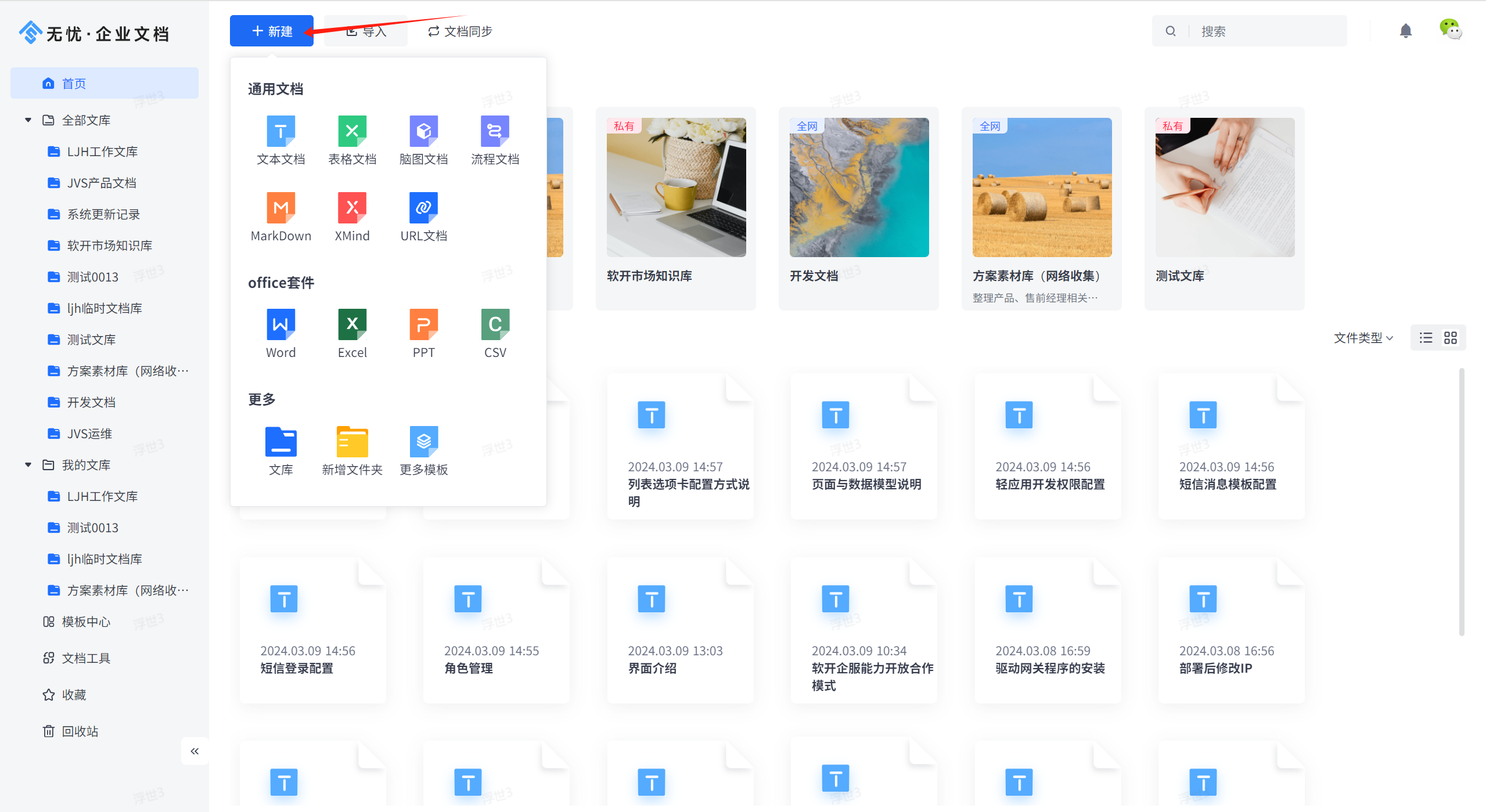Collapse the left sidebar
1486x812 pixels.
195,751
